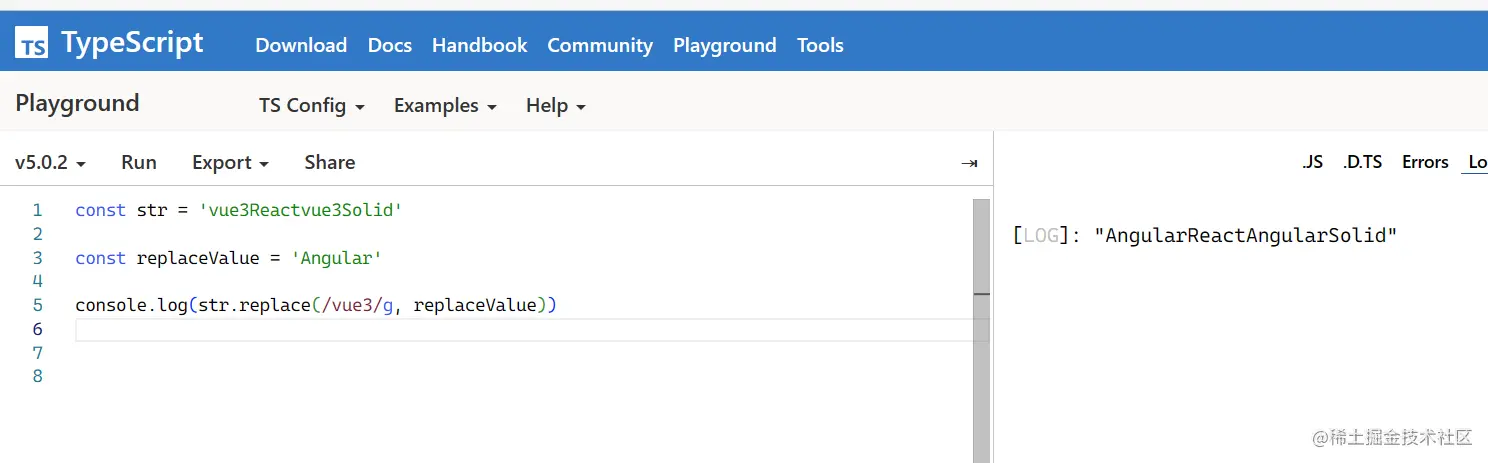Run the code with the Run button

point(139,162)
